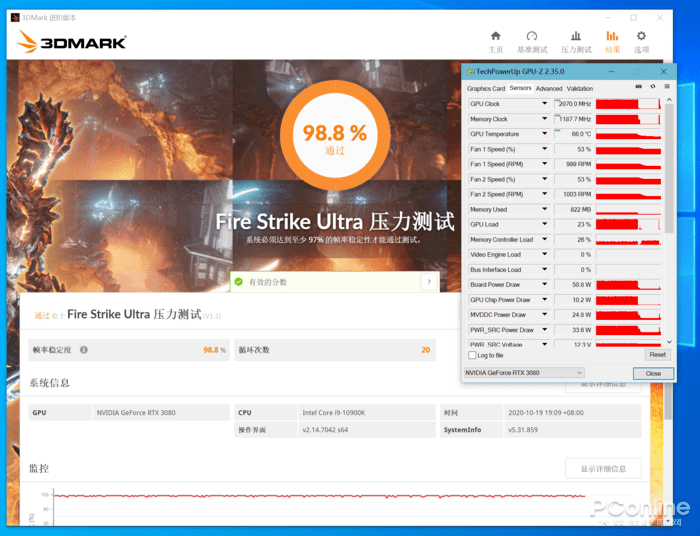Open the Benchmarks (基准测试) gauge icon
700x536 pixels.
point(532,36)
